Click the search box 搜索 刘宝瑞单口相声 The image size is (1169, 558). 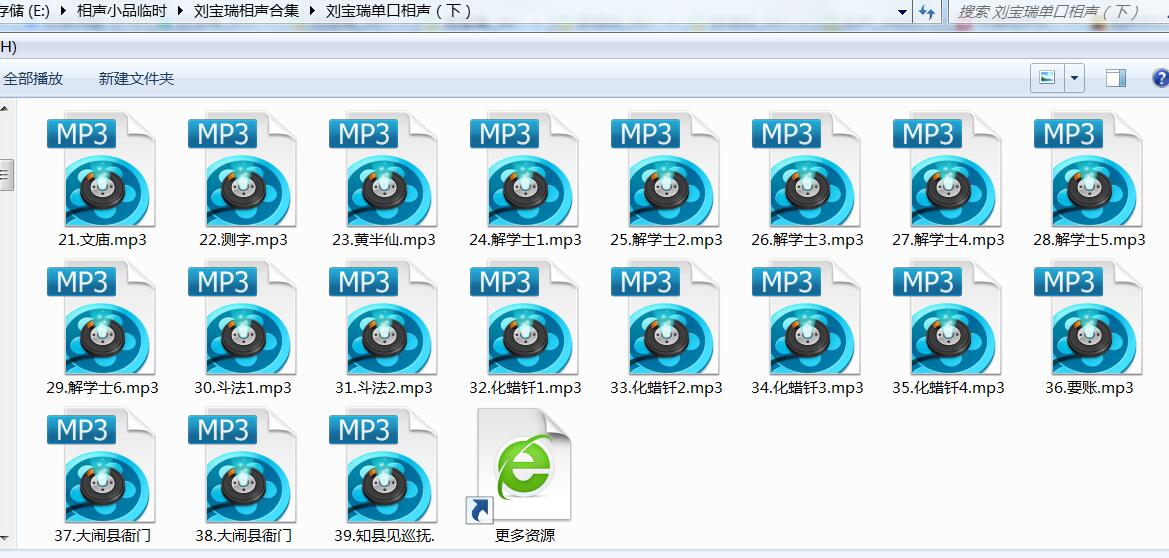tap(1059, 12)
